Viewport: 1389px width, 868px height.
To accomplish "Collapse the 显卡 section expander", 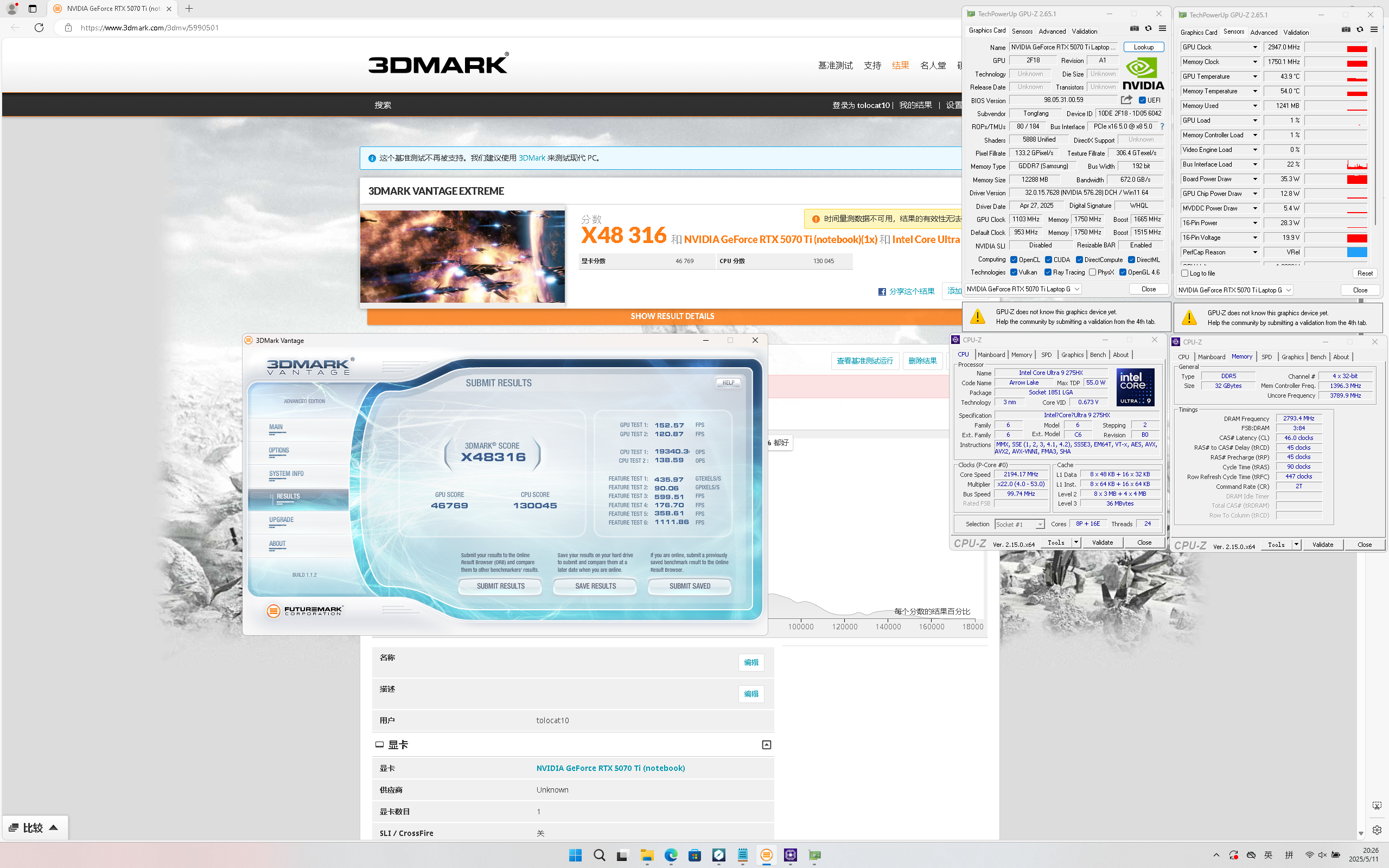I will [766, 744].
